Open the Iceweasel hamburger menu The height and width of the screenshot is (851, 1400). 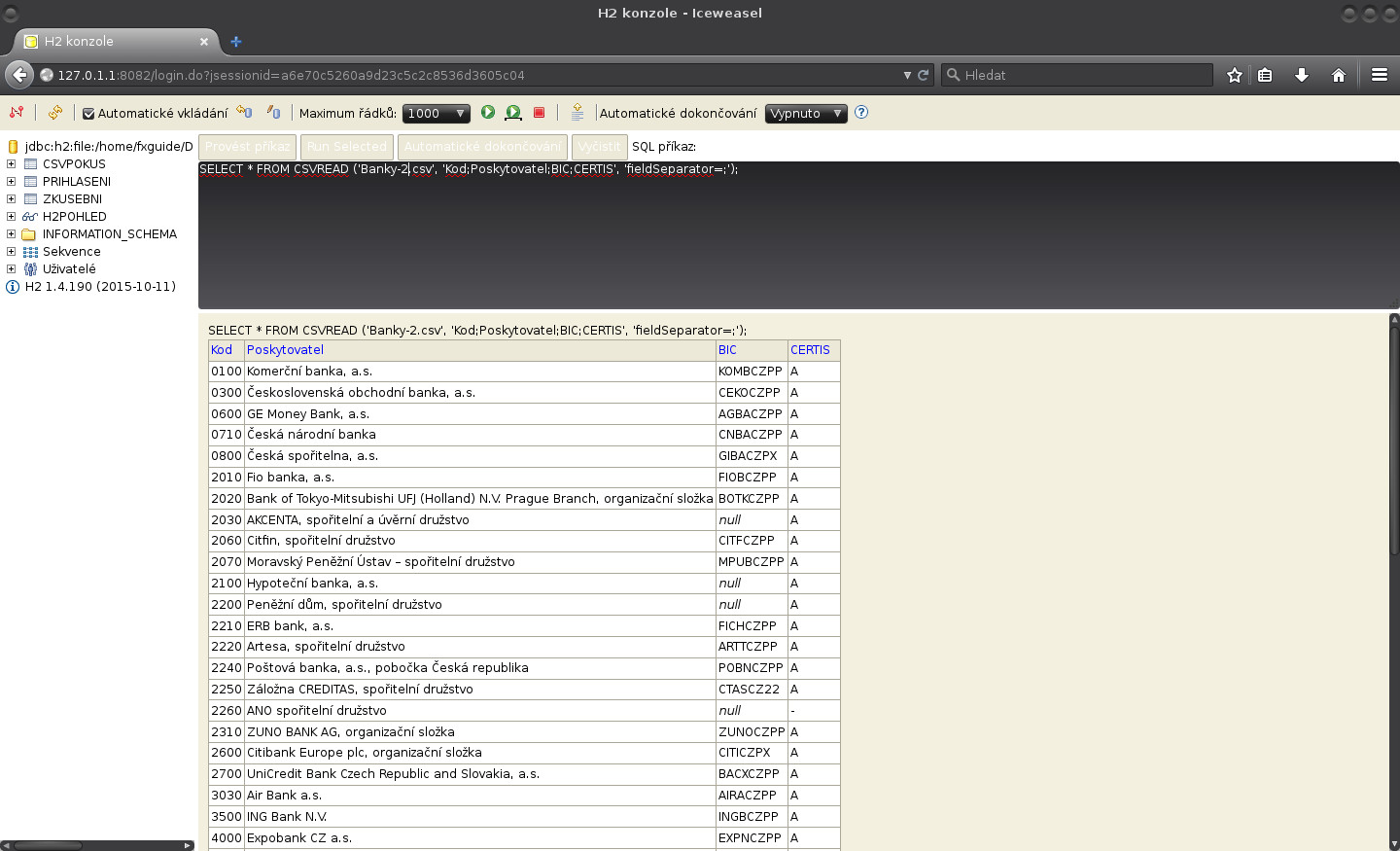point(1380,73)
